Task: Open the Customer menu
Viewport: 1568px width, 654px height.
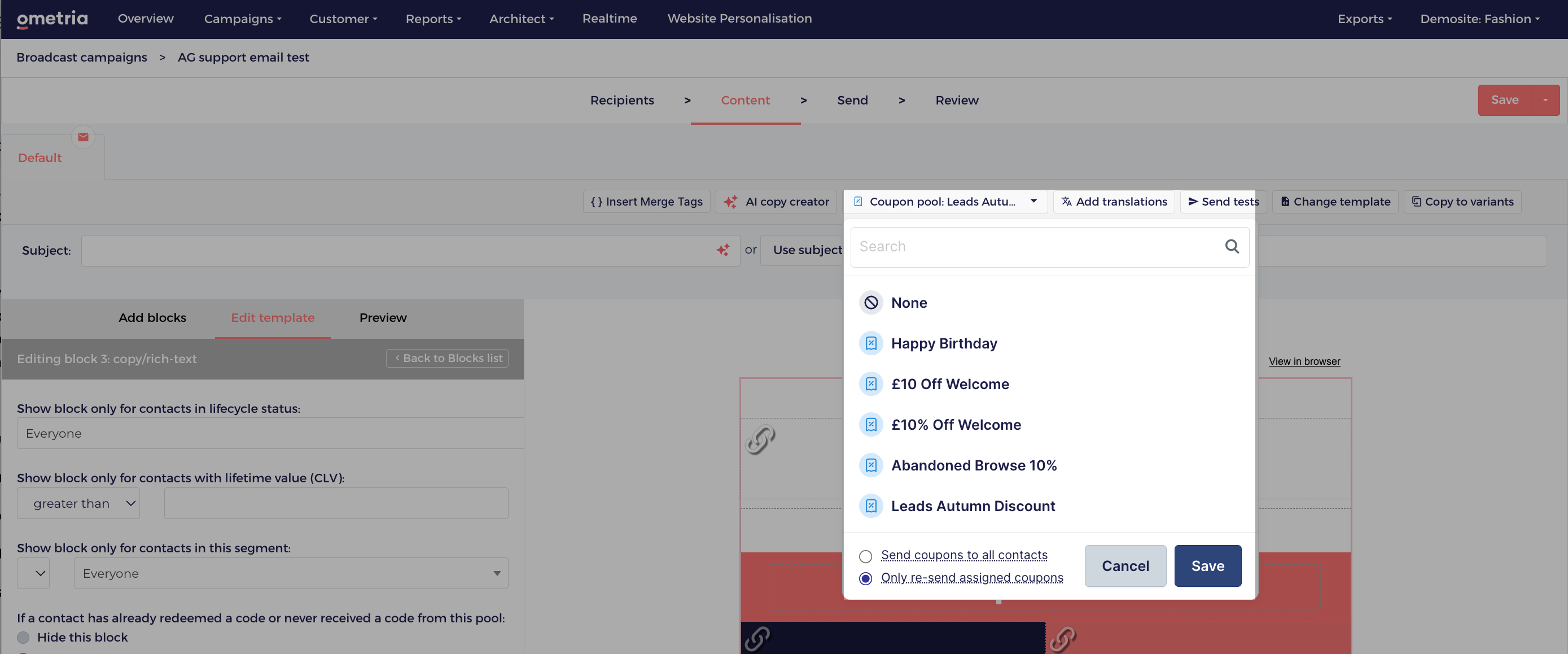Action: 343,19
